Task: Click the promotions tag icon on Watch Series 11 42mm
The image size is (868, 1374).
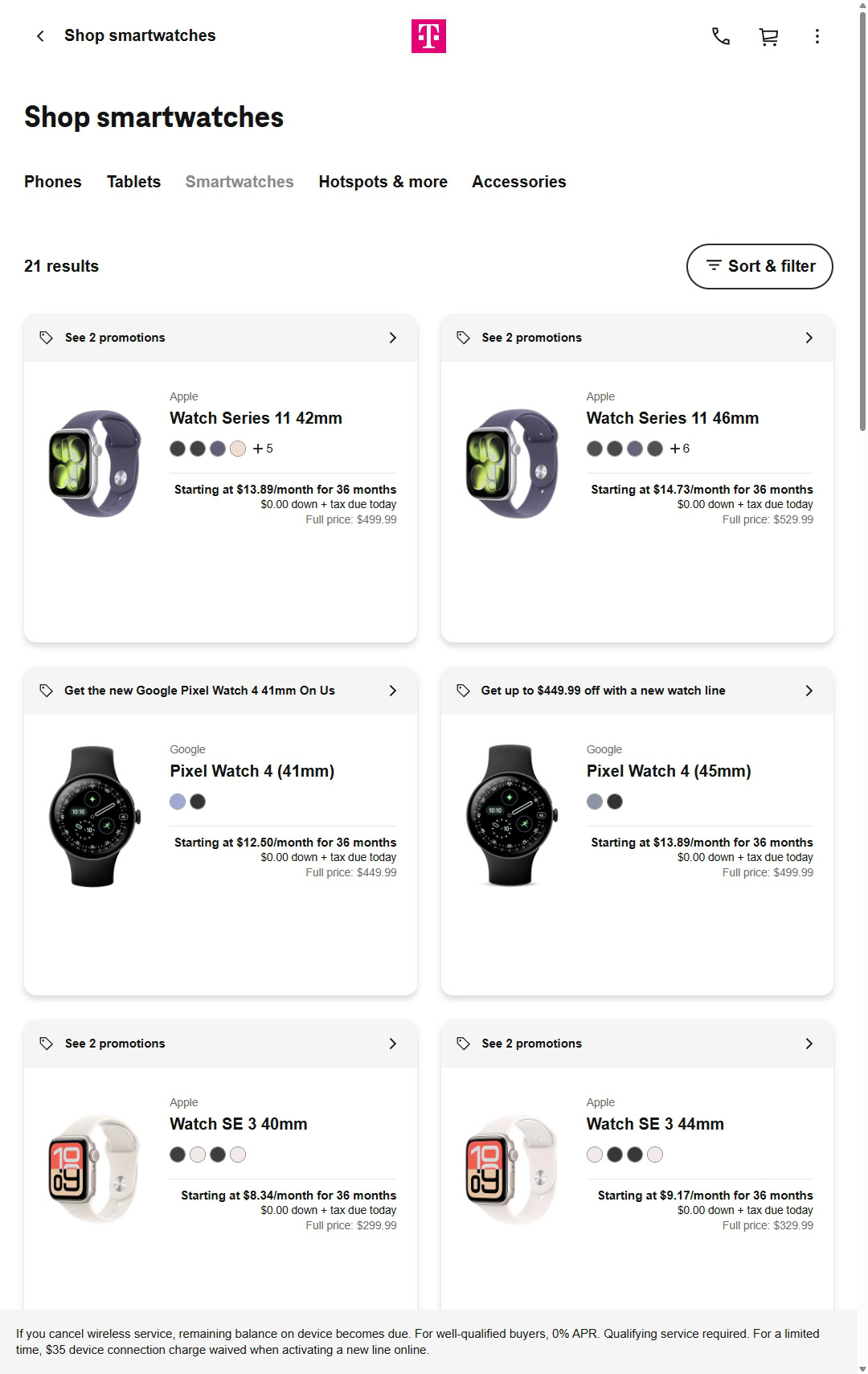Action: [46, 337]
